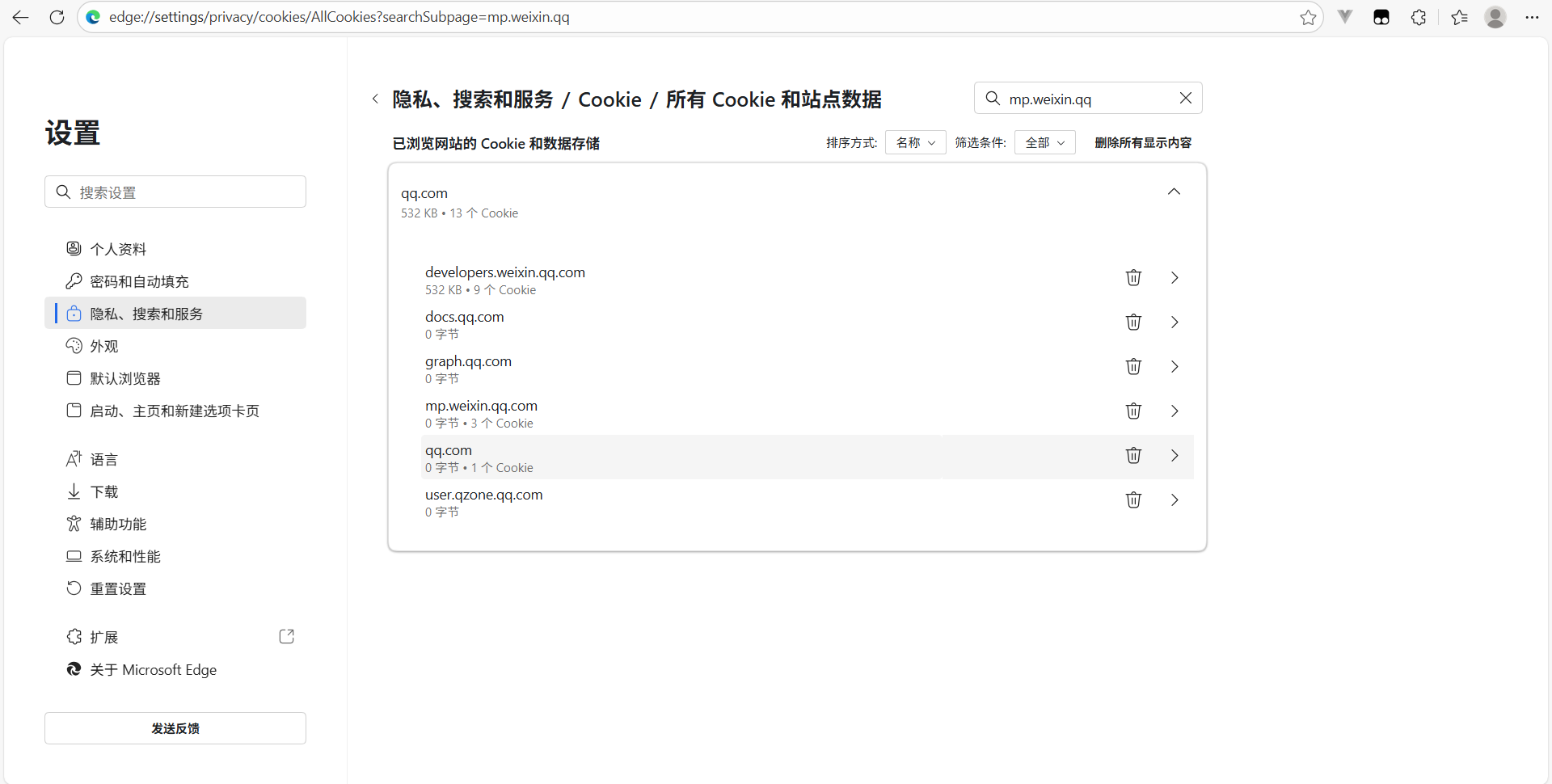
Task: Open 语言 settings section
Action: [175, 459]
